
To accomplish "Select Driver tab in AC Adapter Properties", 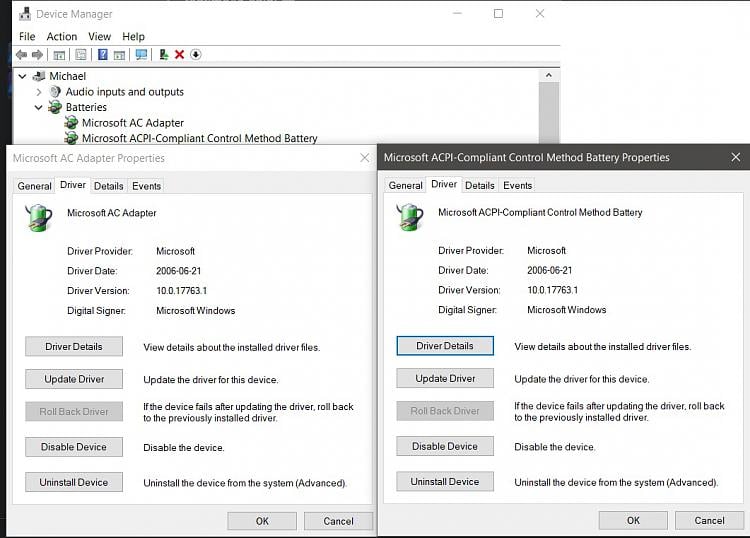I will click(73, 185).
